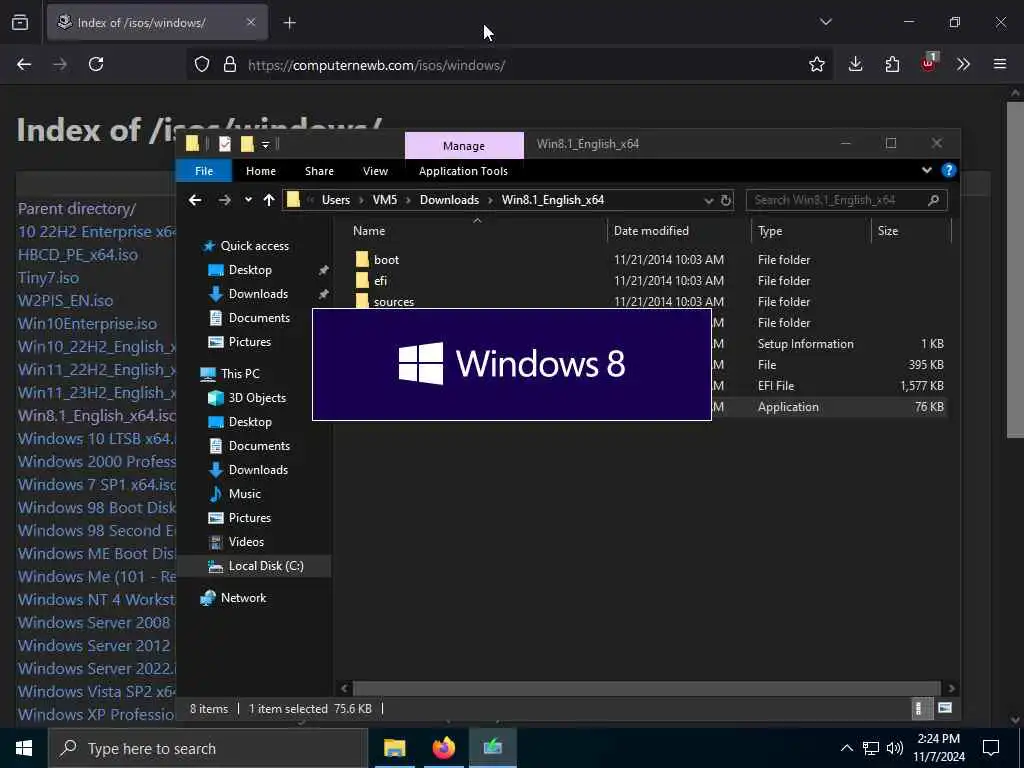Open the File menu in Explorer
This screenshot has height=768, width=1024.
[204, 171]
